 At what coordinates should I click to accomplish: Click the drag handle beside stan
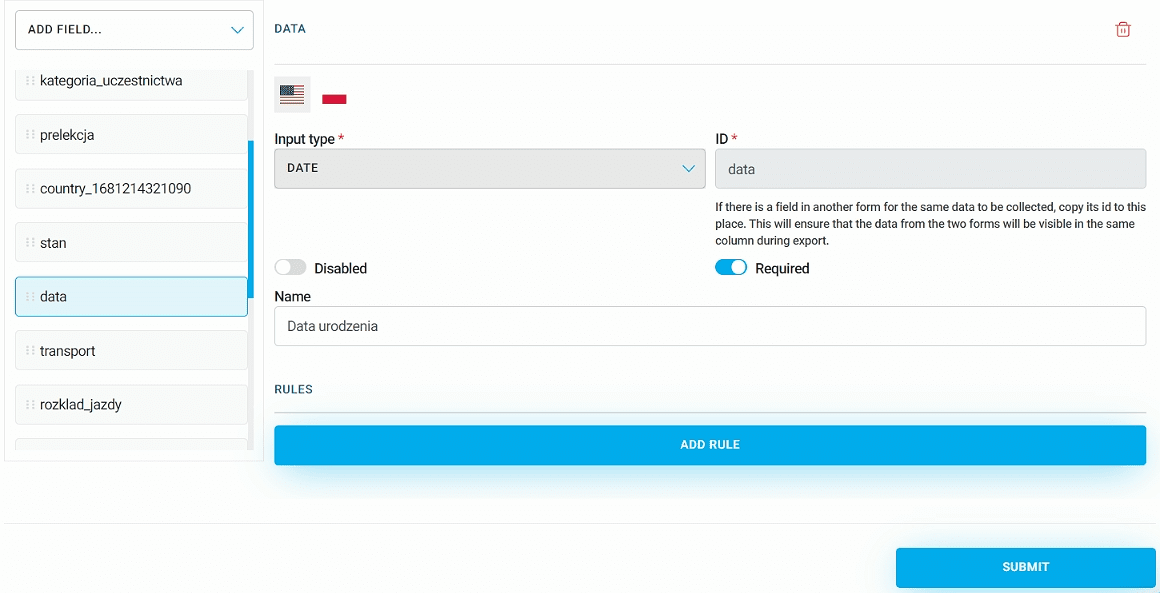tap(30, 243)
